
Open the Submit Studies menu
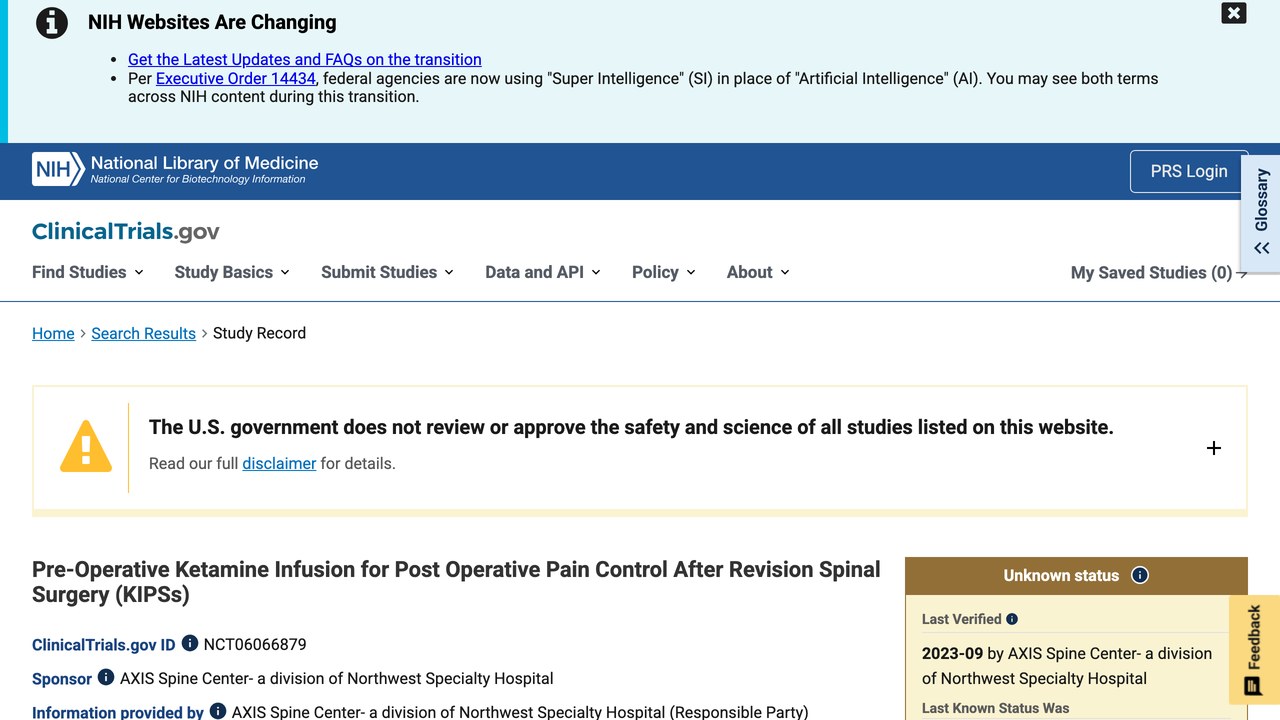tap(388, 272)
